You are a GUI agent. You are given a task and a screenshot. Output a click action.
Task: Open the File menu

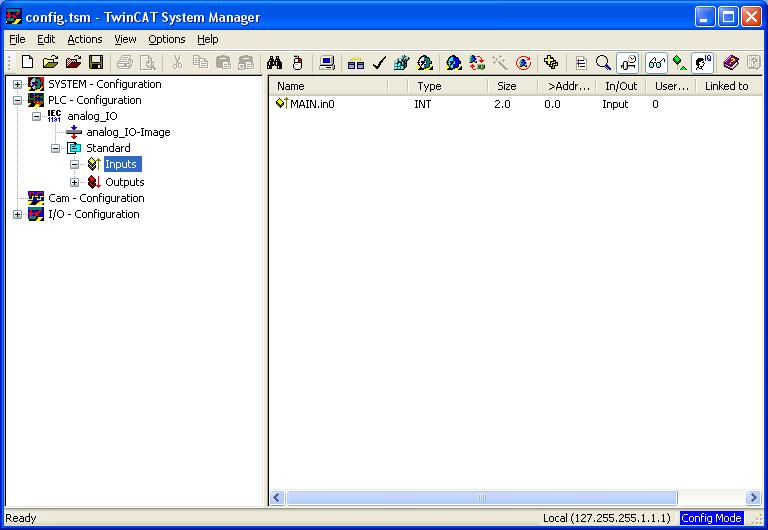(17, 39)
